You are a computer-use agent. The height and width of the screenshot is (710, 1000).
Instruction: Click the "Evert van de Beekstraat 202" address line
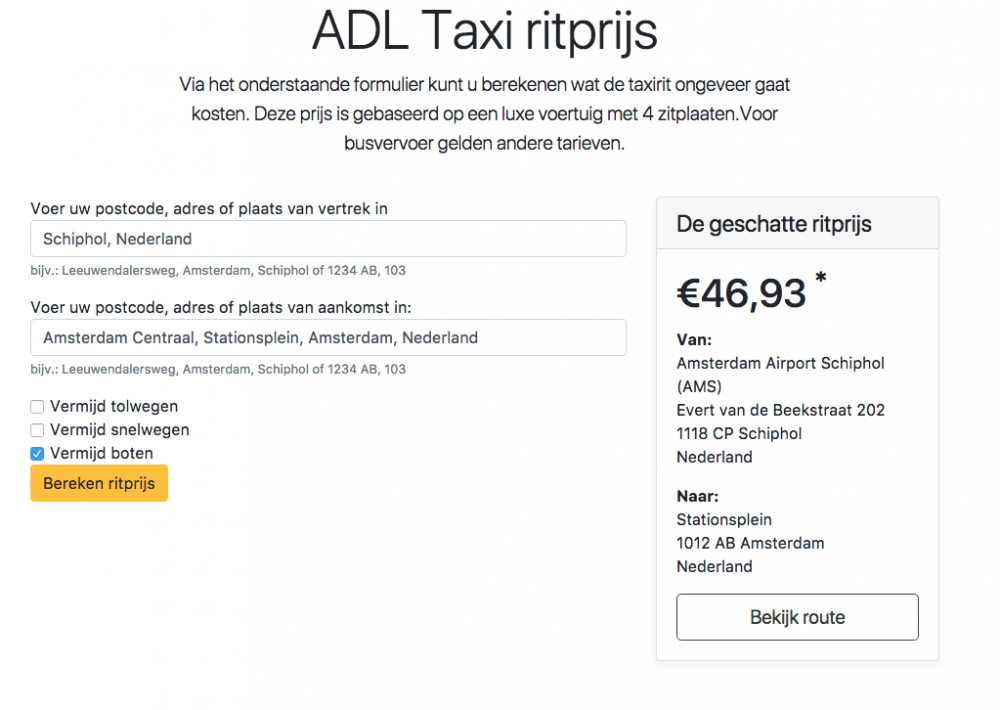tap(780, 410)
